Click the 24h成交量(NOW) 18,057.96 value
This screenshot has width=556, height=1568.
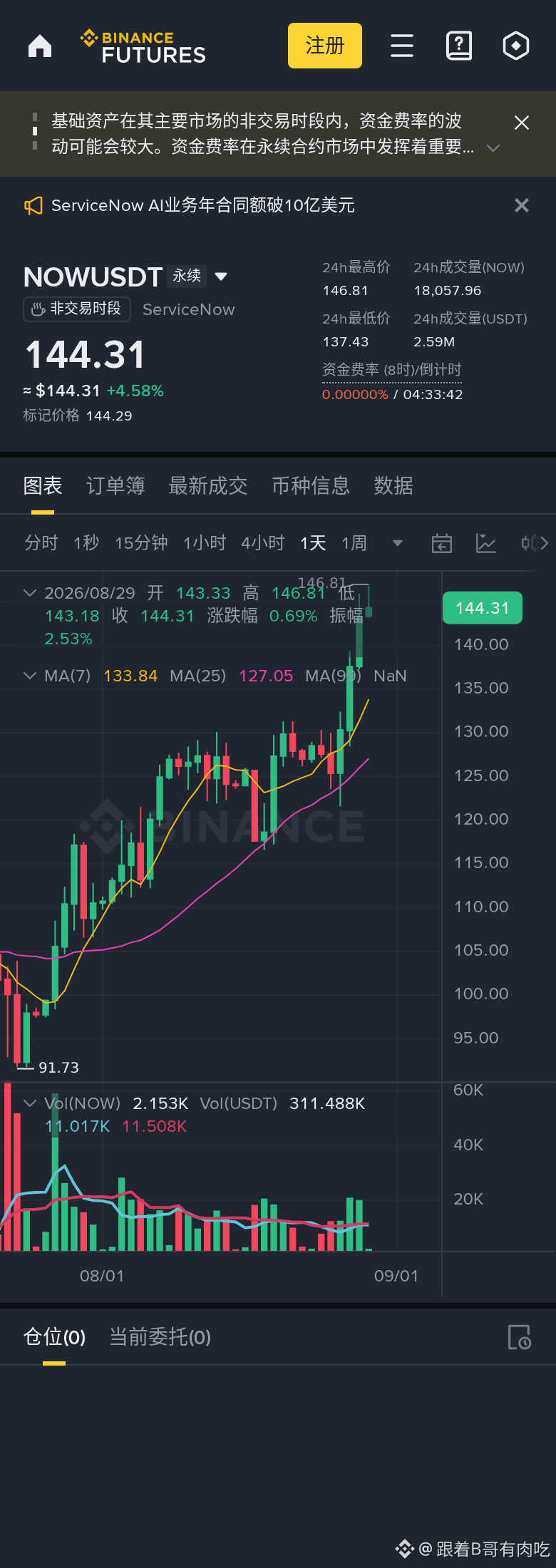point(448,291)
